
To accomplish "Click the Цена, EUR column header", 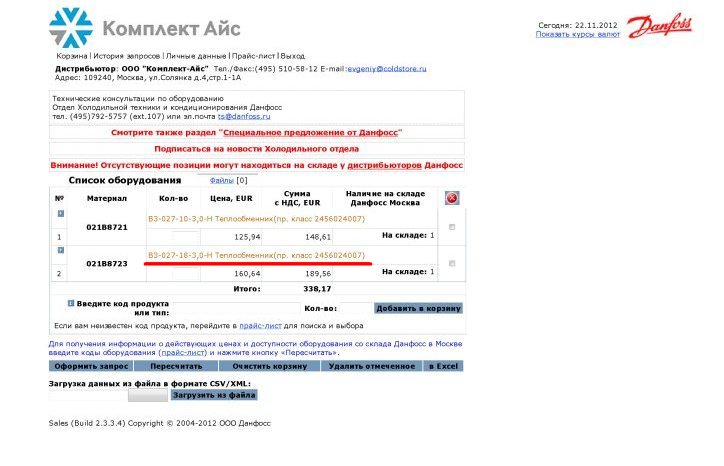I will 231,198.
